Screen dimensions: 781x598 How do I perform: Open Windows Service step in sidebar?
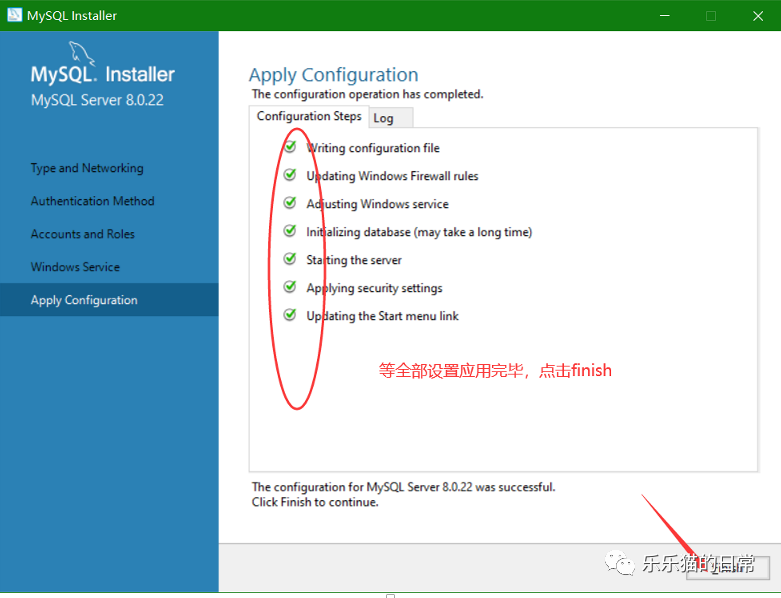pos(75,267)
